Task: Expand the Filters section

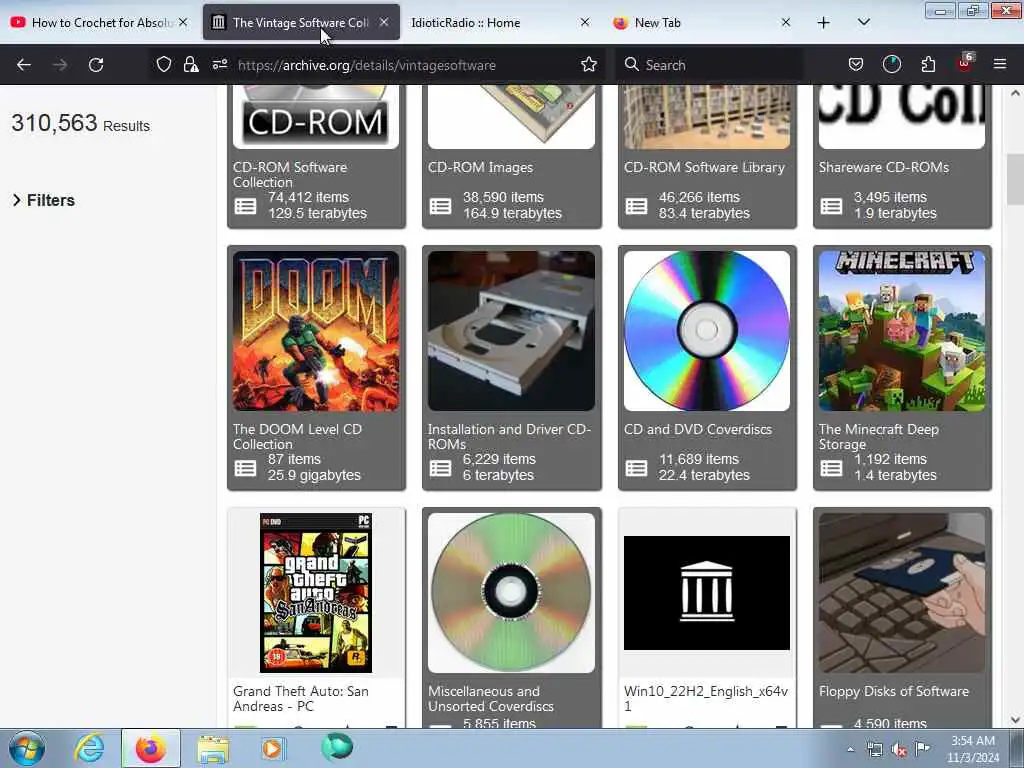Action: [44, 200]
